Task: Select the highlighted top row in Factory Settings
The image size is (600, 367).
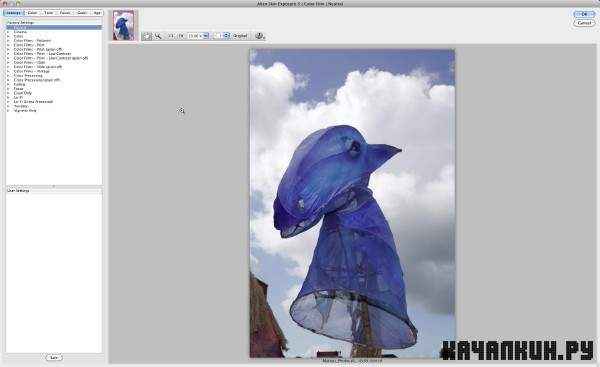Action: 54,28
